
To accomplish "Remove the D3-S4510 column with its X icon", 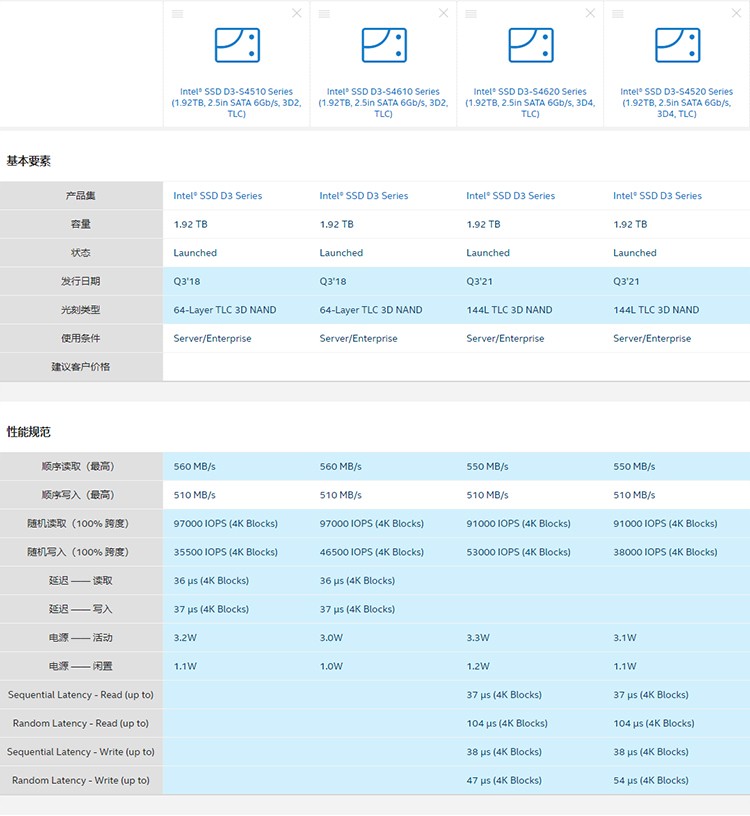I will [296, 13].
